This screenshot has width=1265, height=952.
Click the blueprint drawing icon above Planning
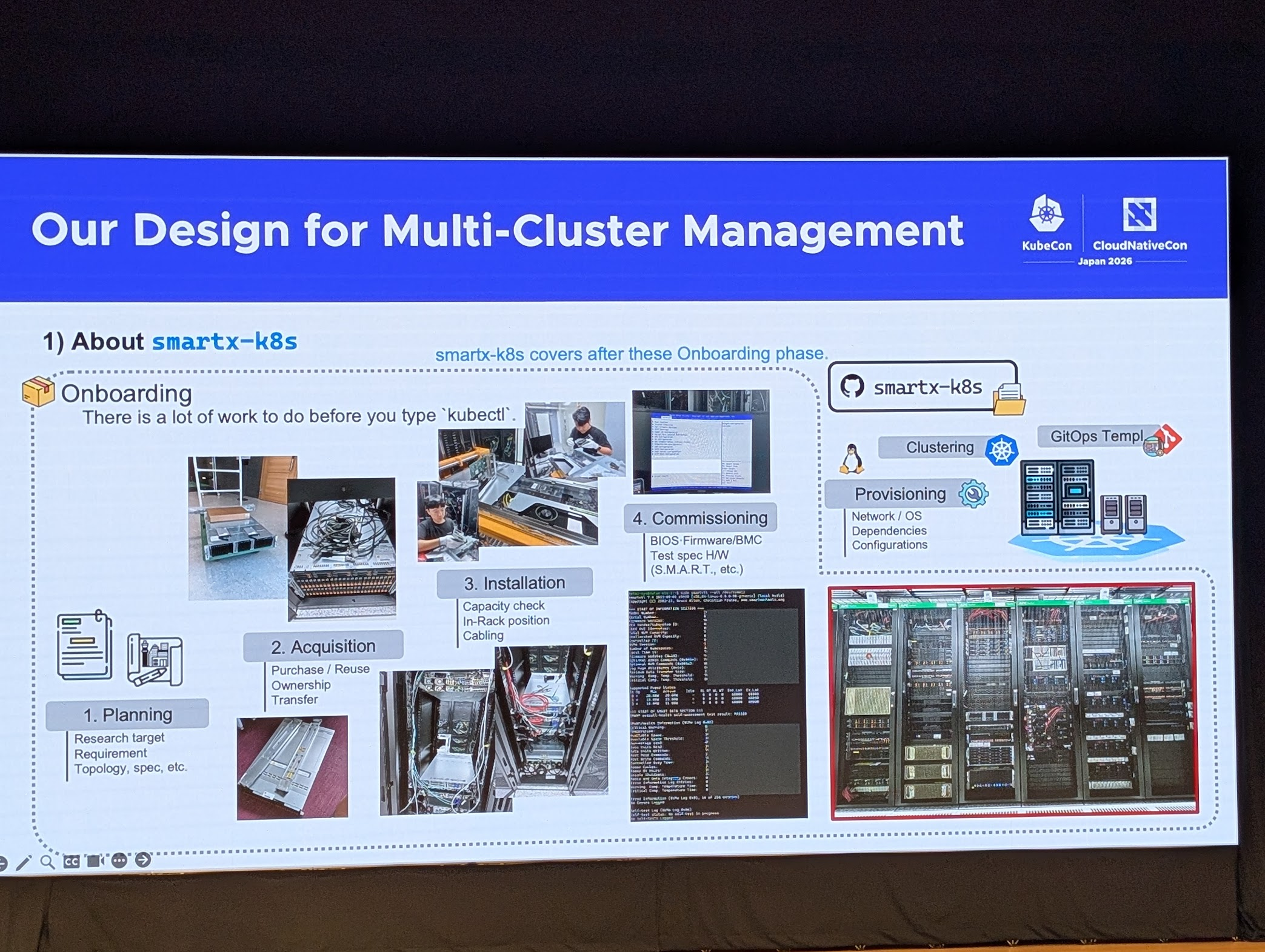pyautogui.click(x=155, y=659)
